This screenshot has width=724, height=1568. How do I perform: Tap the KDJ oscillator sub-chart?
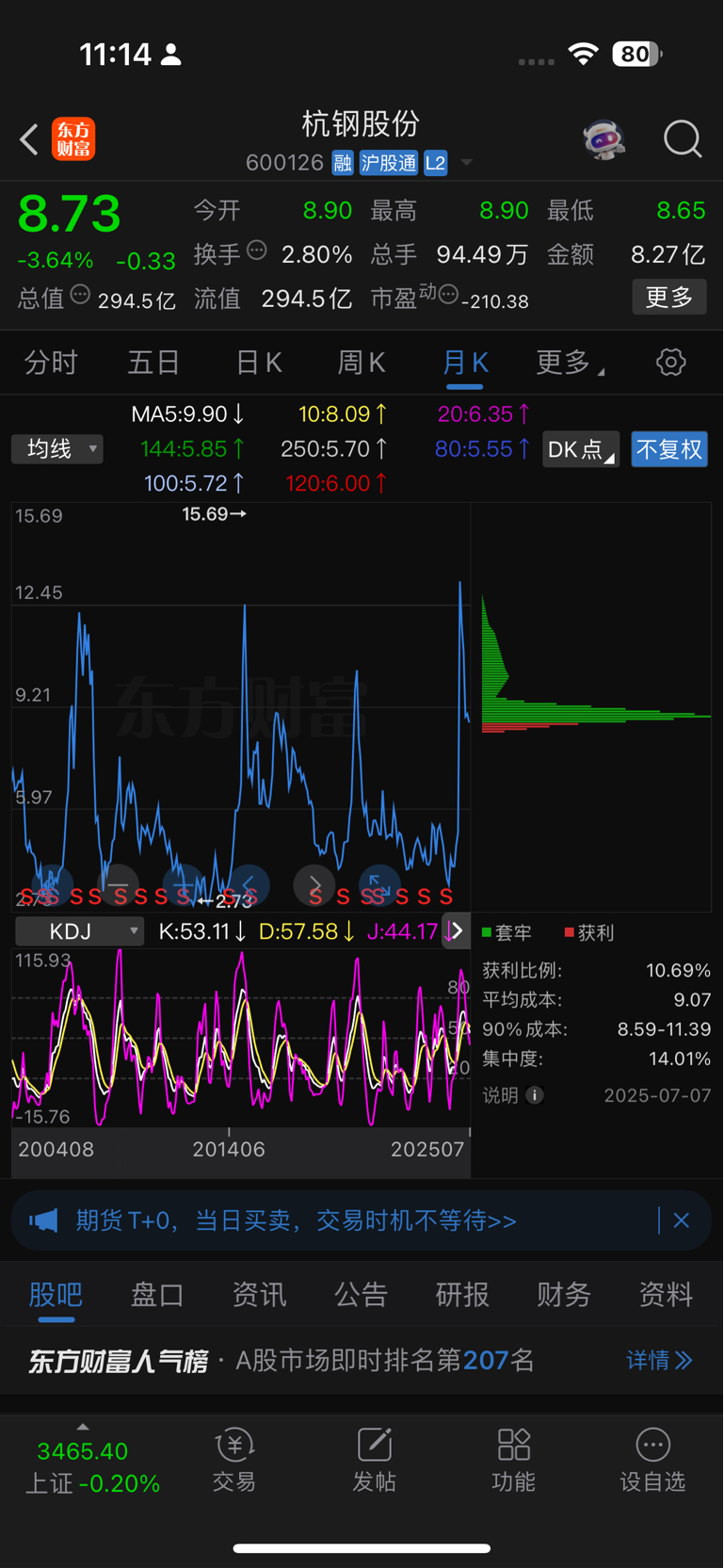click(241, 1038)
